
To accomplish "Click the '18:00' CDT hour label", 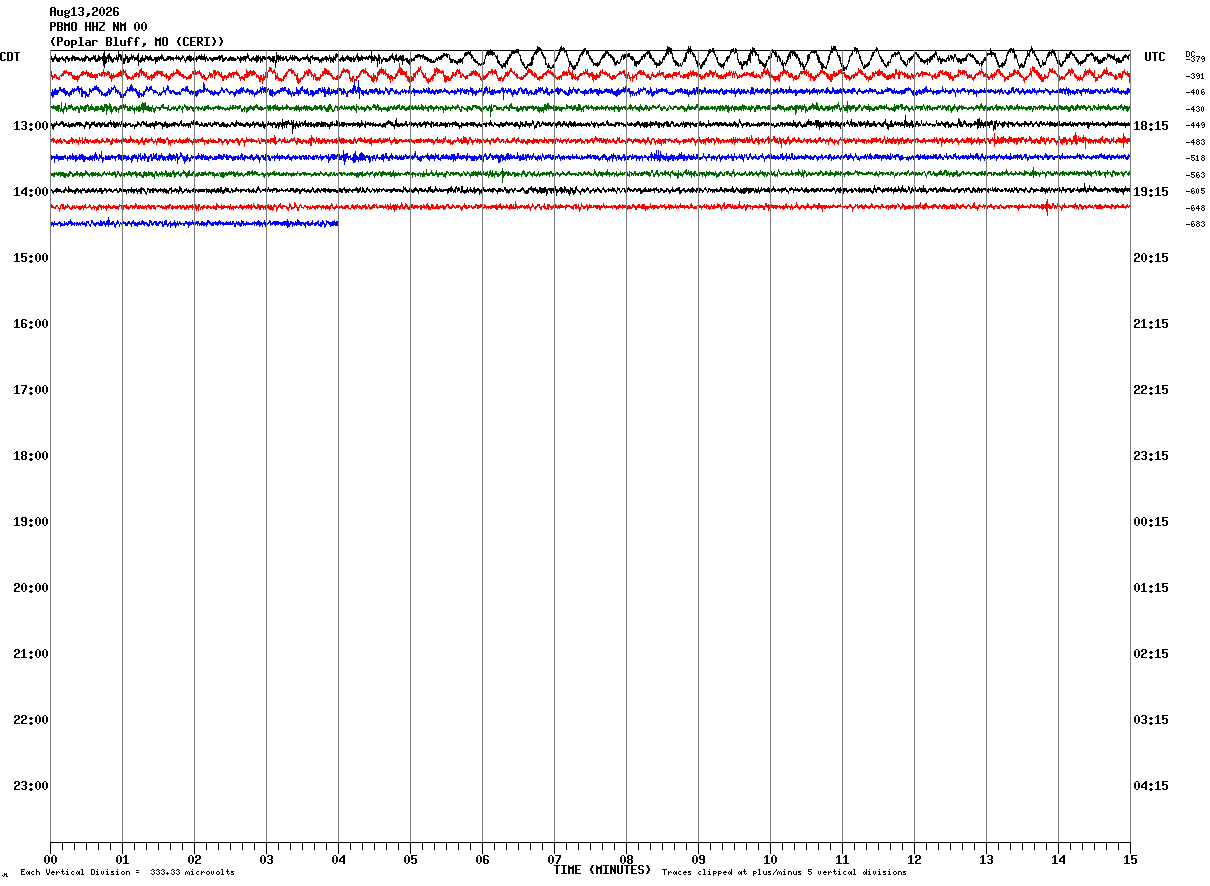I will point(31,456).
